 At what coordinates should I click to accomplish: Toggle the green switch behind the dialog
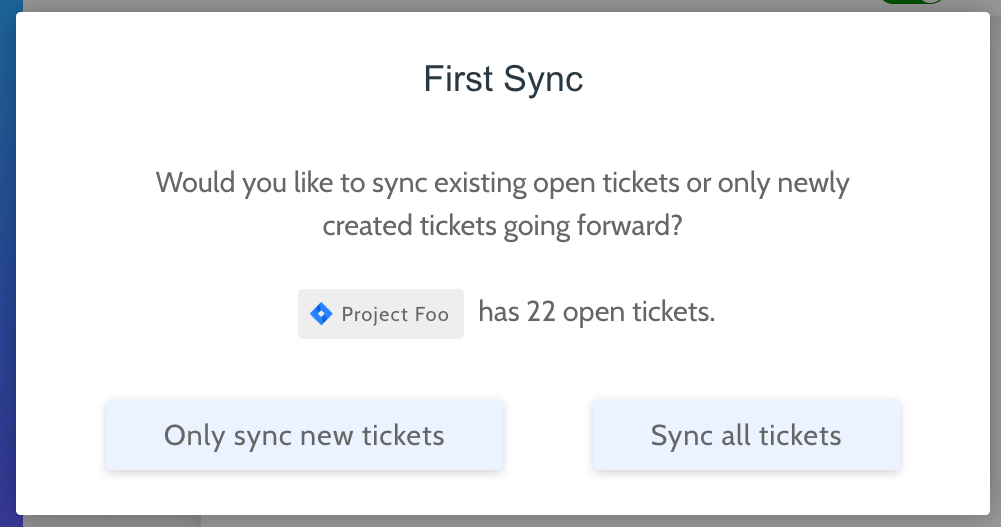click(x=912, y=2)
